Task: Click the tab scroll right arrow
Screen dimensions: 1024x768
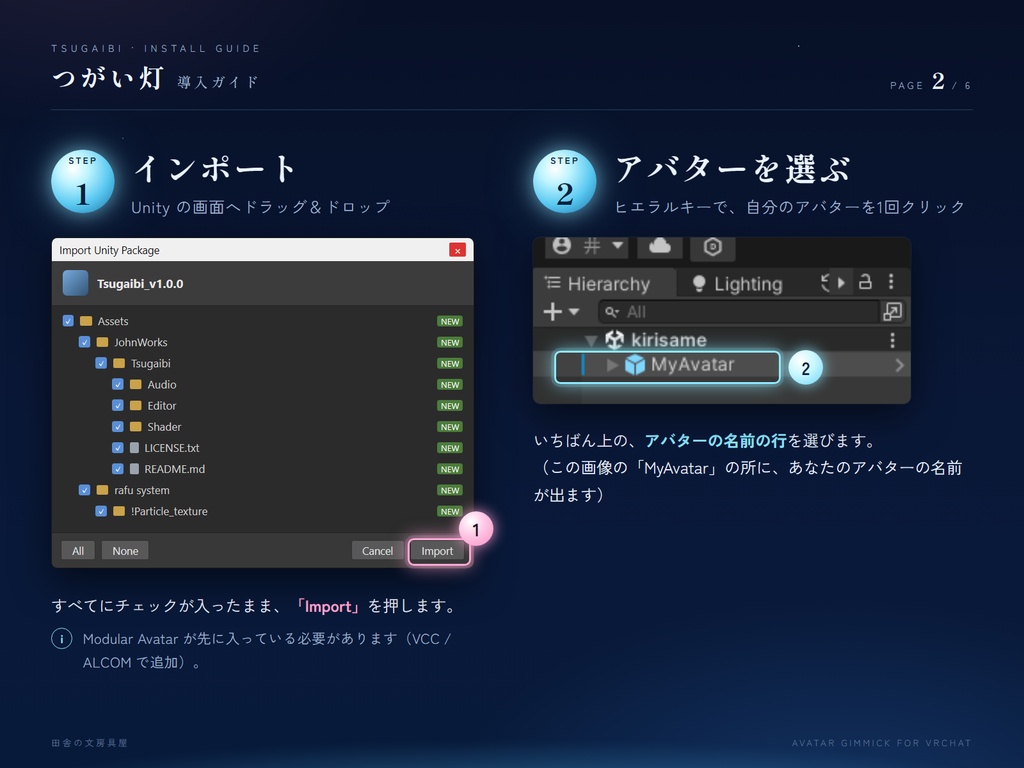Action: coord(841,283)
